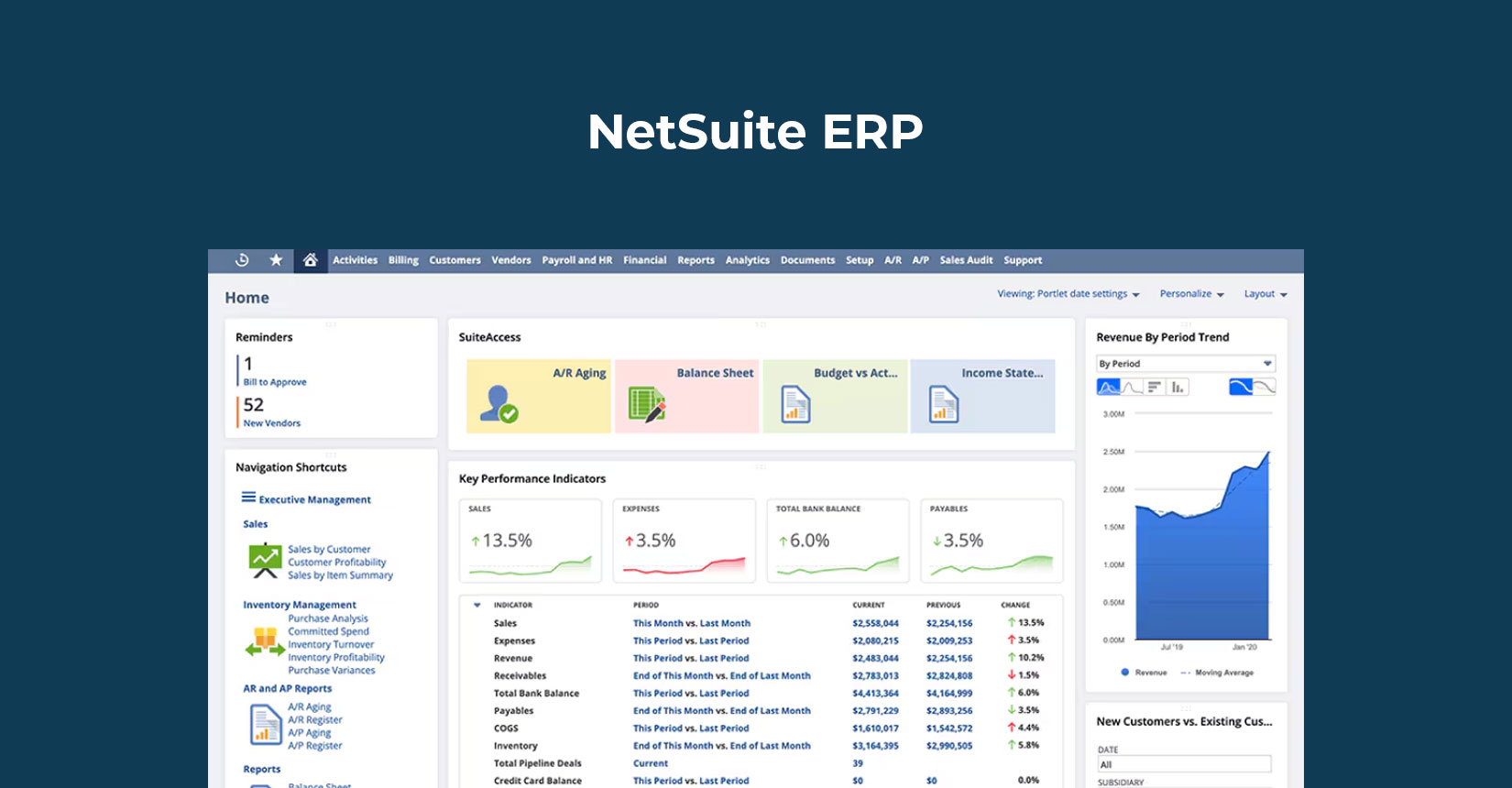Enable the moving average curve toggle
Screen dimensions: 1512x788
(1265, 387)
